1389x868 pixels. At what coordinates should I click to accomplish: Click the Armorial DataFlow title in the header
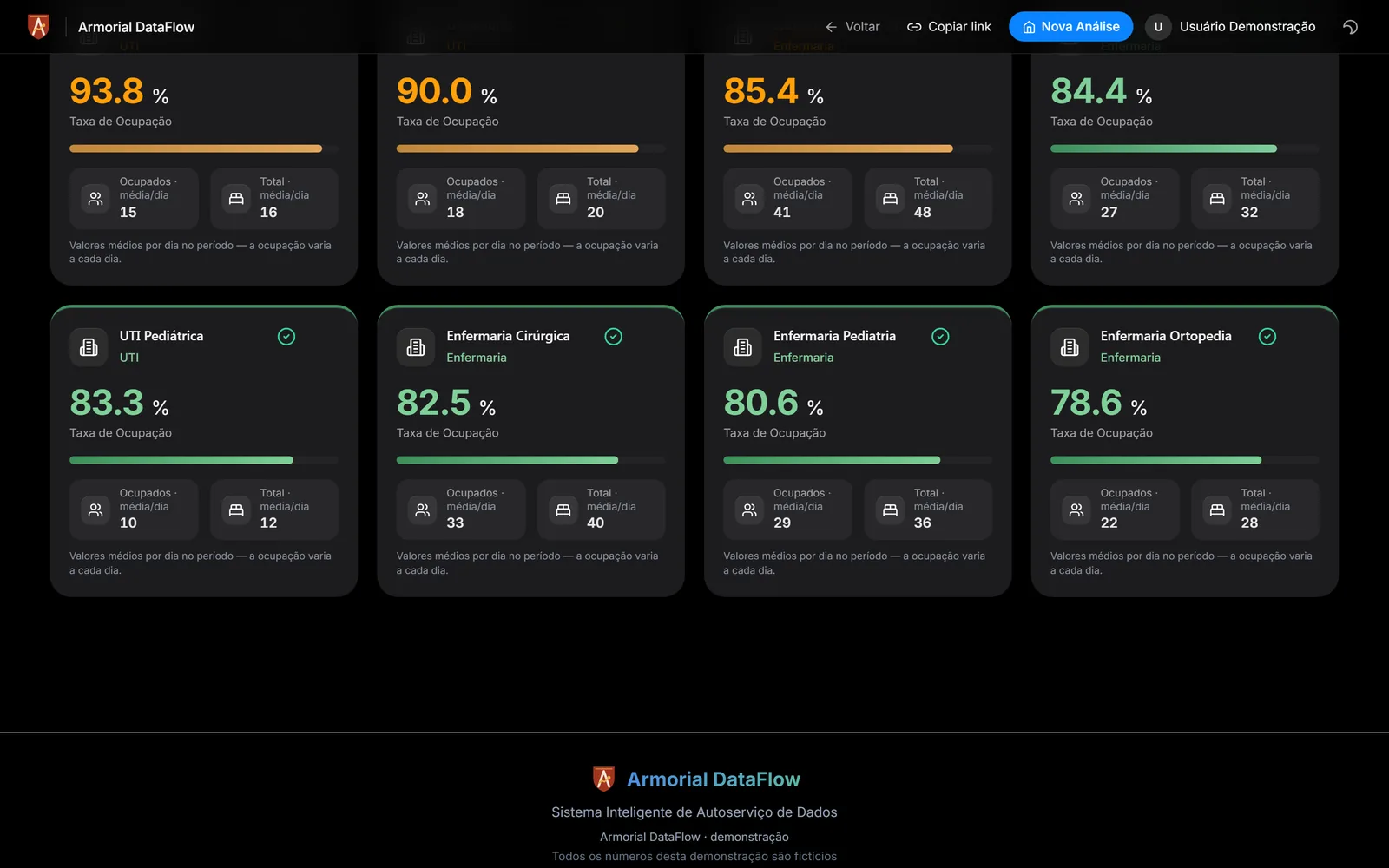pyautogui.click(x=136, y=27)
